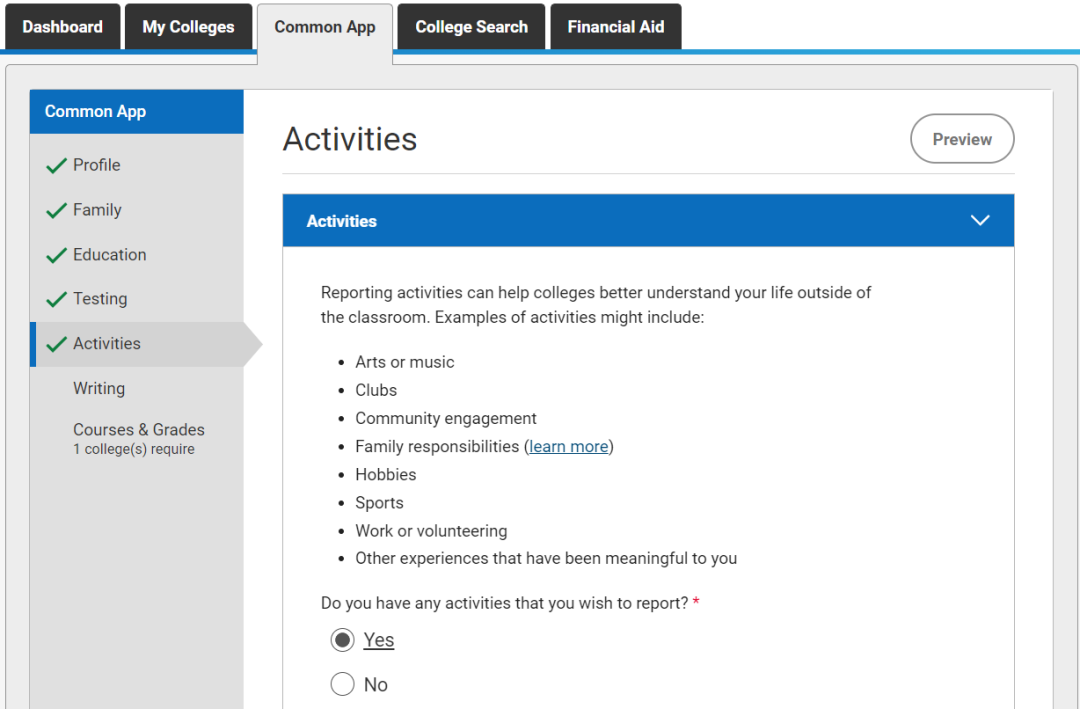The height and width of the screenshot is (709, 1080).
Task: Switch to the Dashboard tab
Action: click(x=62, y=27)
